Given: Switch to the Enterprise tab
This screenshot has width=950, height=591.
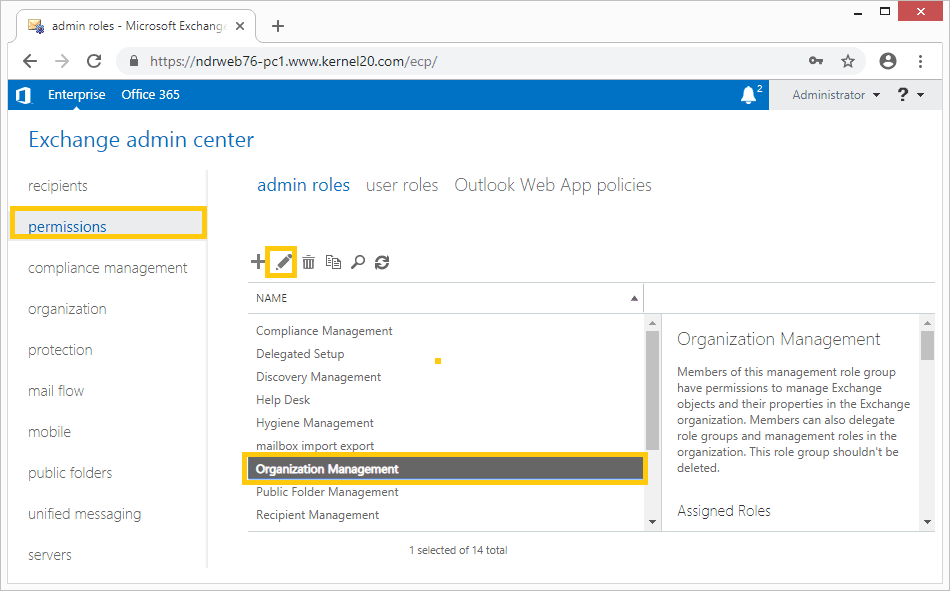Looking at the screenshot, I should tap(76, 95).
